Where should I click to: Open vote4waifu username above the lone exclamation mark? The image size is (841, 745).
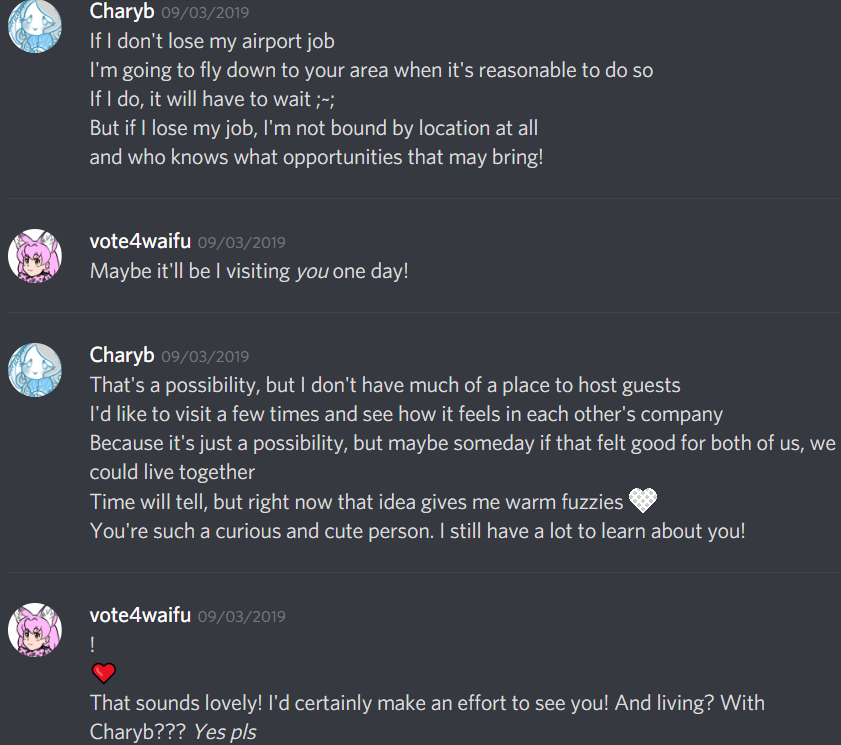pyautogui.click(x=140, y=615)
